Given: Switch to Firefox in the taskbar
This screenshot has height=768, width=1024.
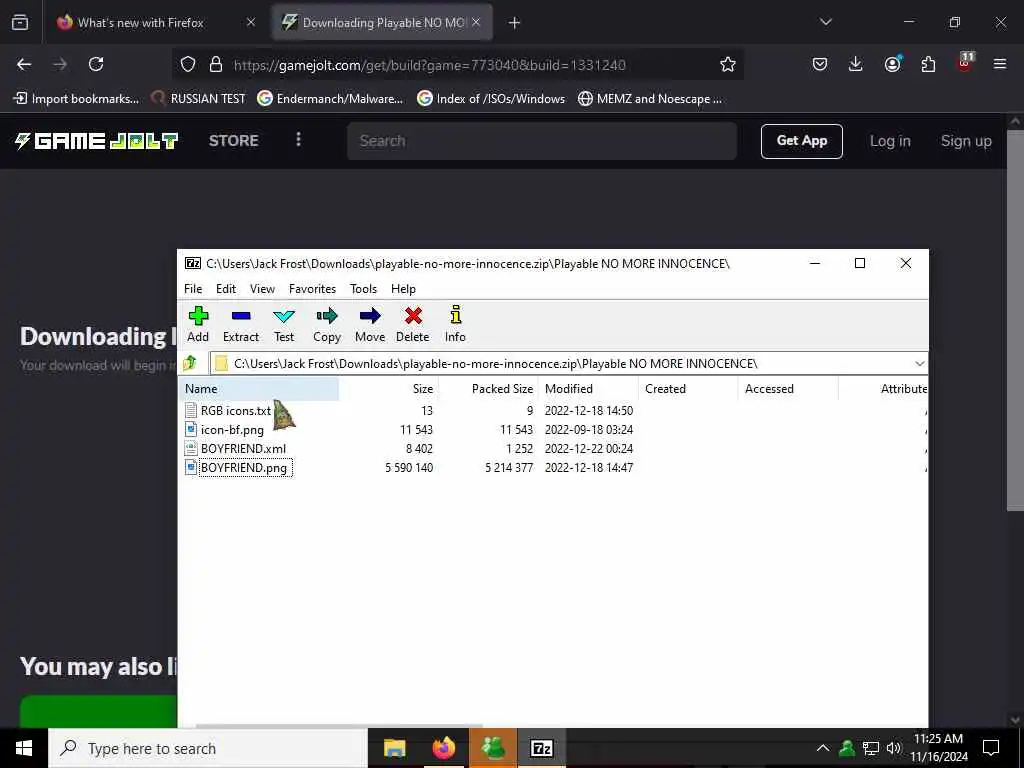Looking at the screenshot, I should point(443,748).
